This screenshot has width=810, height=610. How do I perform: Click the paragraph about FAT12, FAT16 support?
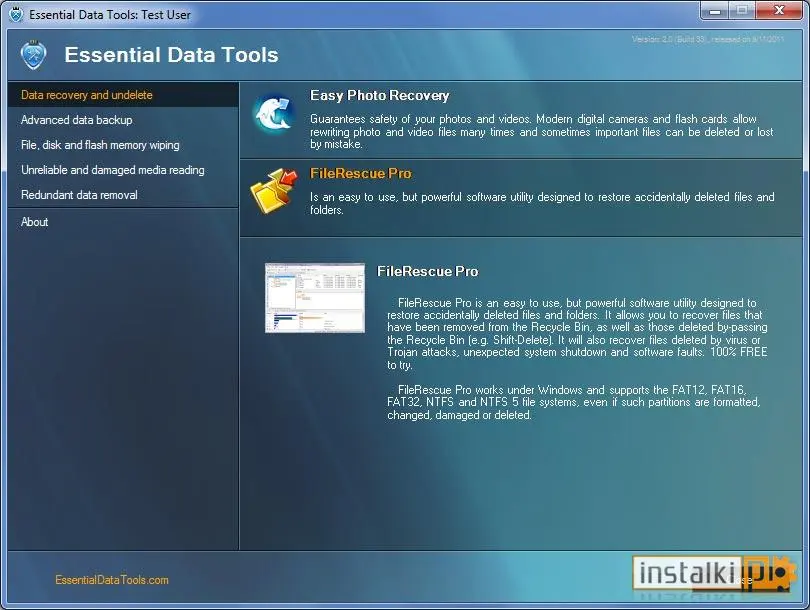tap(573, 402)
